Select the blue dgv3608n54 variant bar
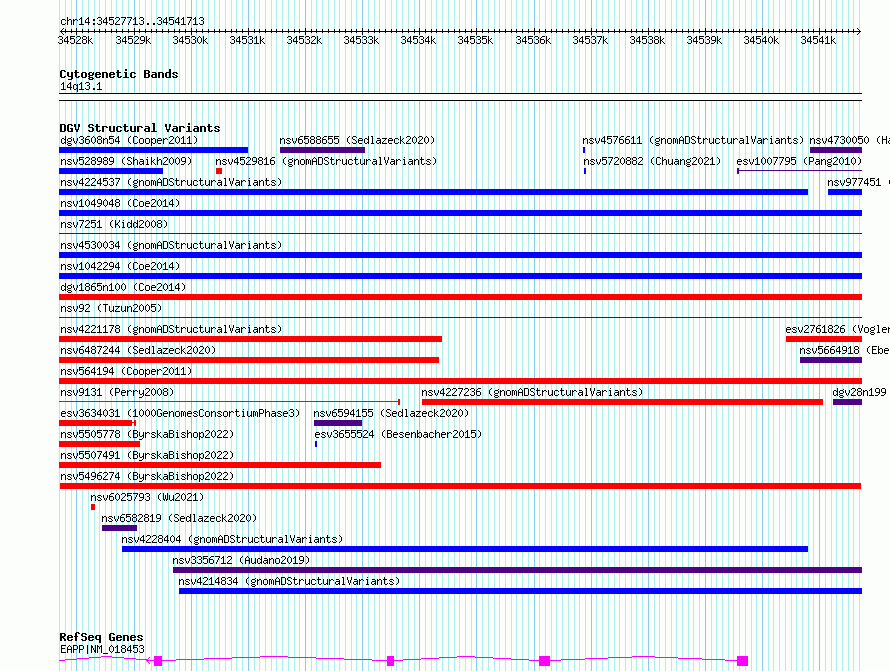 (153, 150)
